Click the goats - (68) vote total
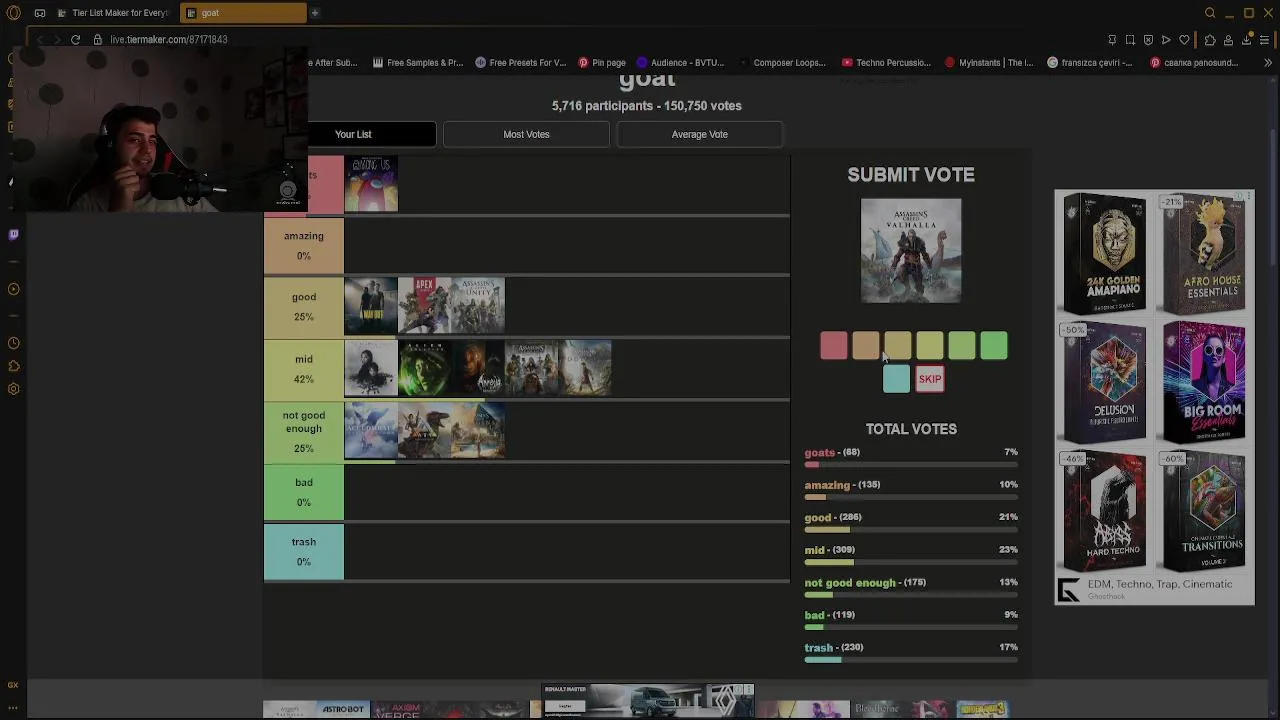Image resolution: width=1280 pixels, height=720 pixels. [832, 452]
